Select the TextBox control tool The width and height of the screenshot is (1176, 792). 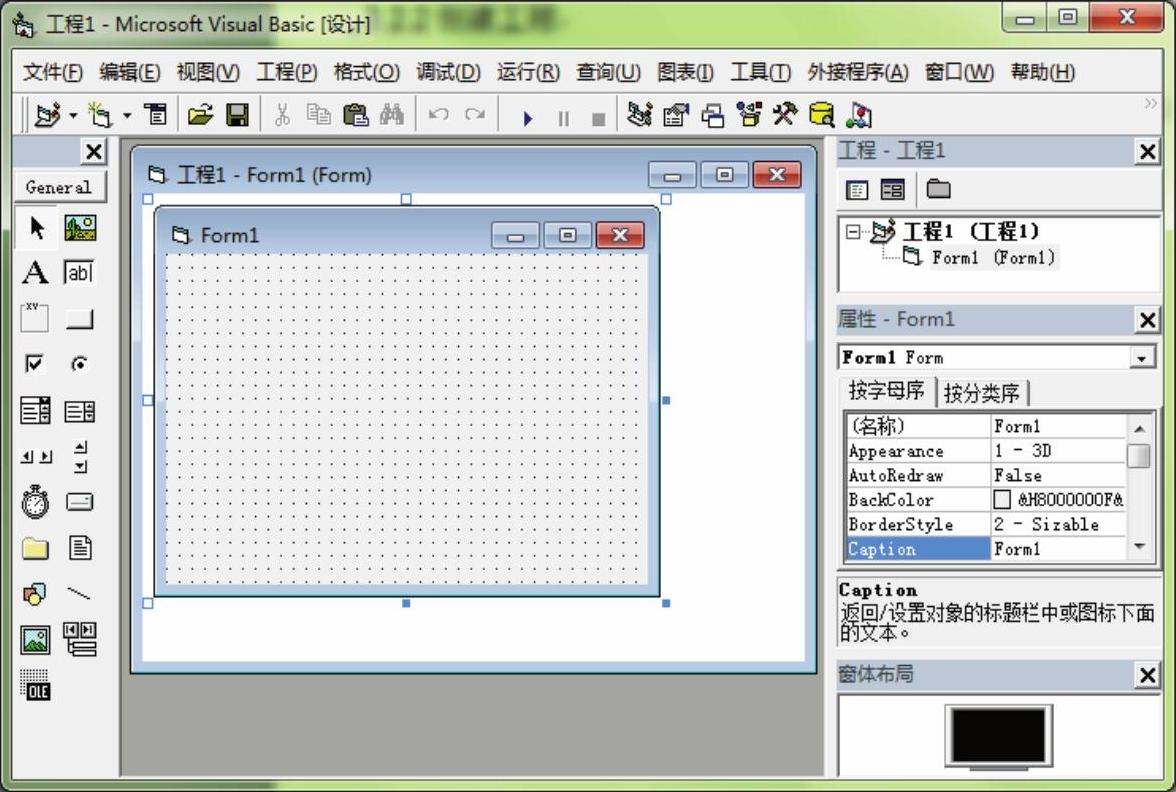[80, 273]
